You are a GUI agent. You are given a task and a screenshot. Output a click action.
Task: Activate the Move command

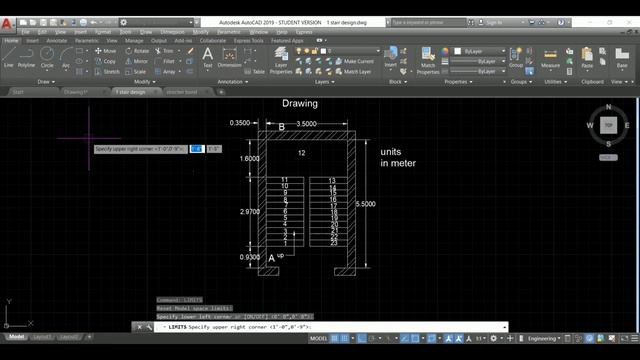106,51
